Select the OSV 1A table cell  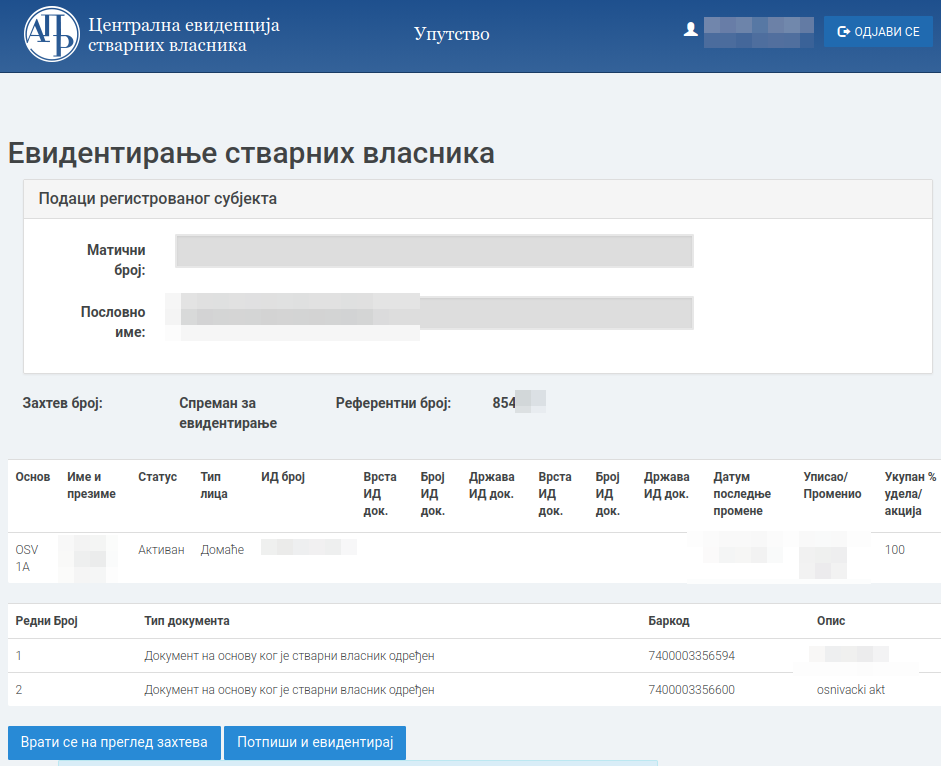pyautogui.click(x=26, y=558)
